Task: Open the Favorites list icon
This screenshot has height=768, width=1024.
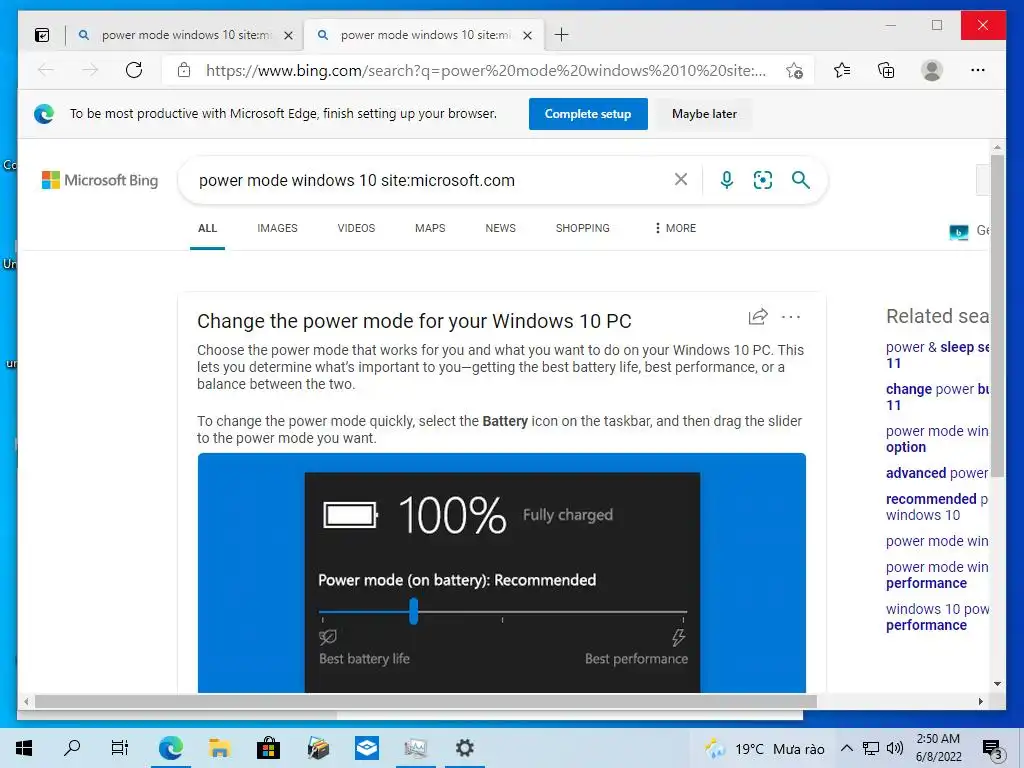Action: [x=842, y=70]
